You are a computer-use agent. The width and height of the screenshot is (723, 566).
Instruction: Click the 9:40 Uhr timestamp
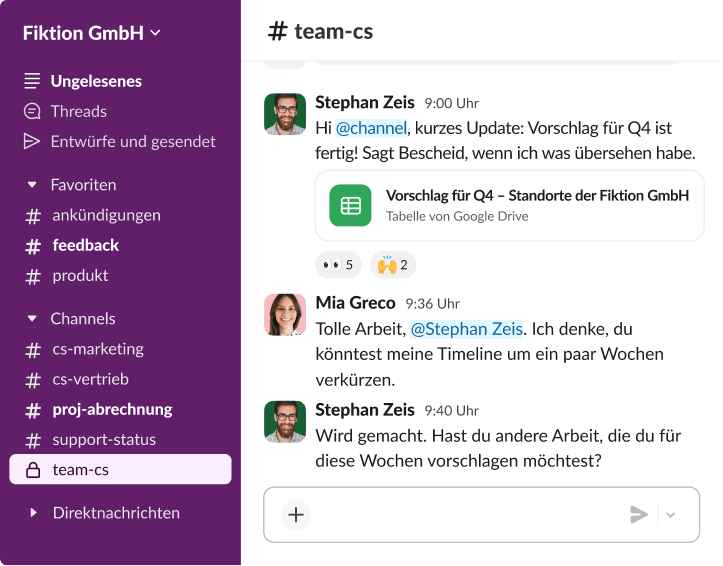coord(451,411)
